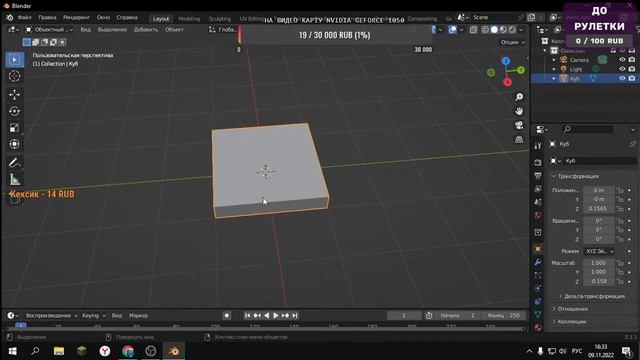Open the Воспроизведение dropdown in timeline
This screenshot has width=640, height=360.
coord(51,316)
